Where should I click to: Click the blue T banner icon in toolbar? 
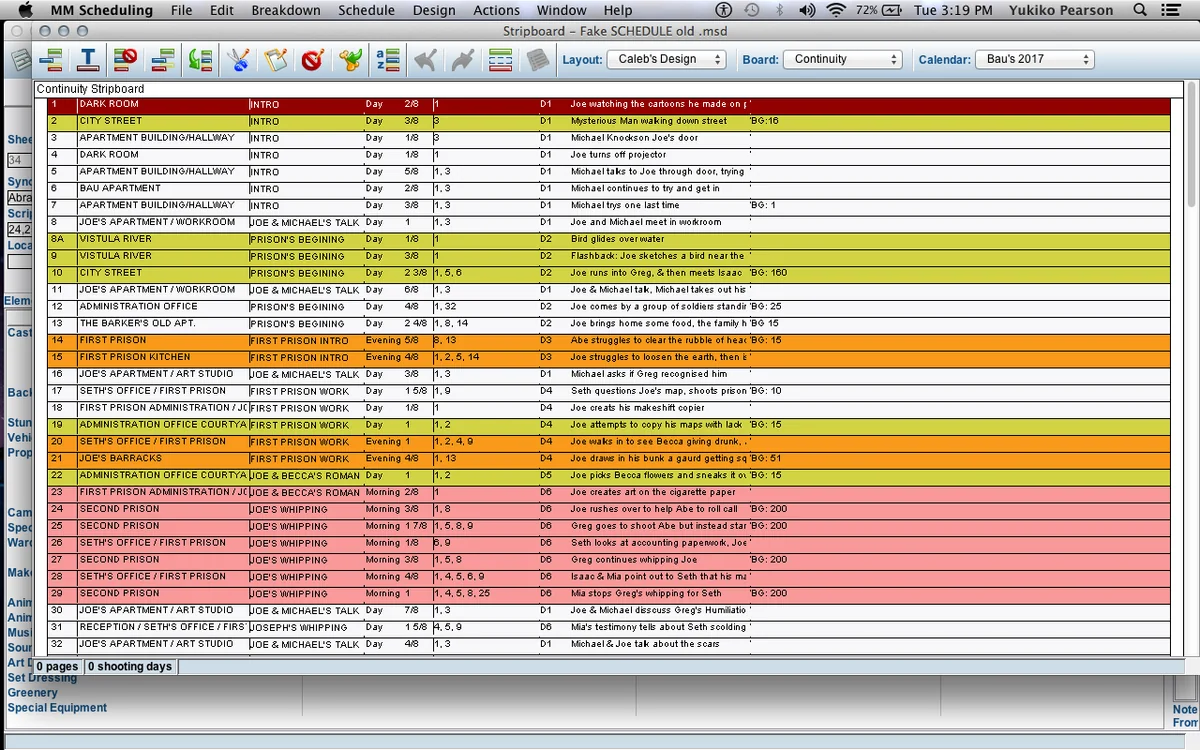coord(88,60)
